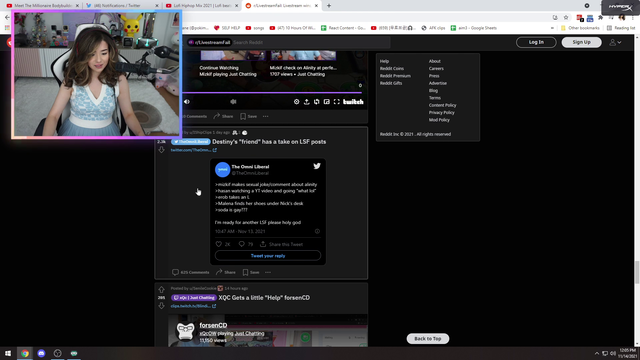640x360 pixels.
Task: Open the Mod Policy footer link
Action: coord(439,120)
